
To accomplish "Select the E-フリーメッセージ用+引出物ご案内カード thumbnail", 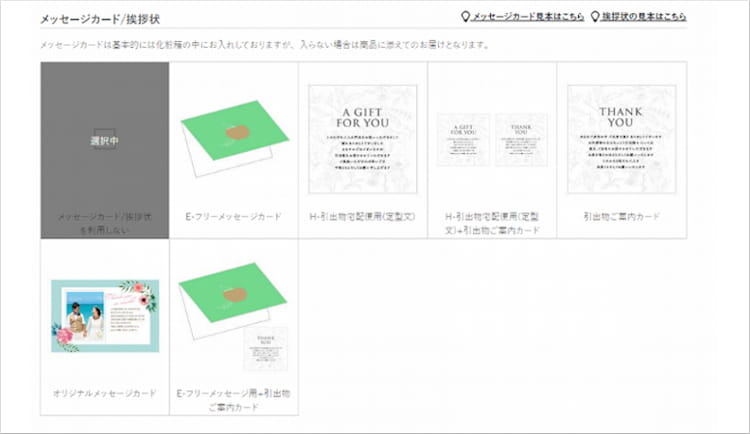I will pos(233,317).
